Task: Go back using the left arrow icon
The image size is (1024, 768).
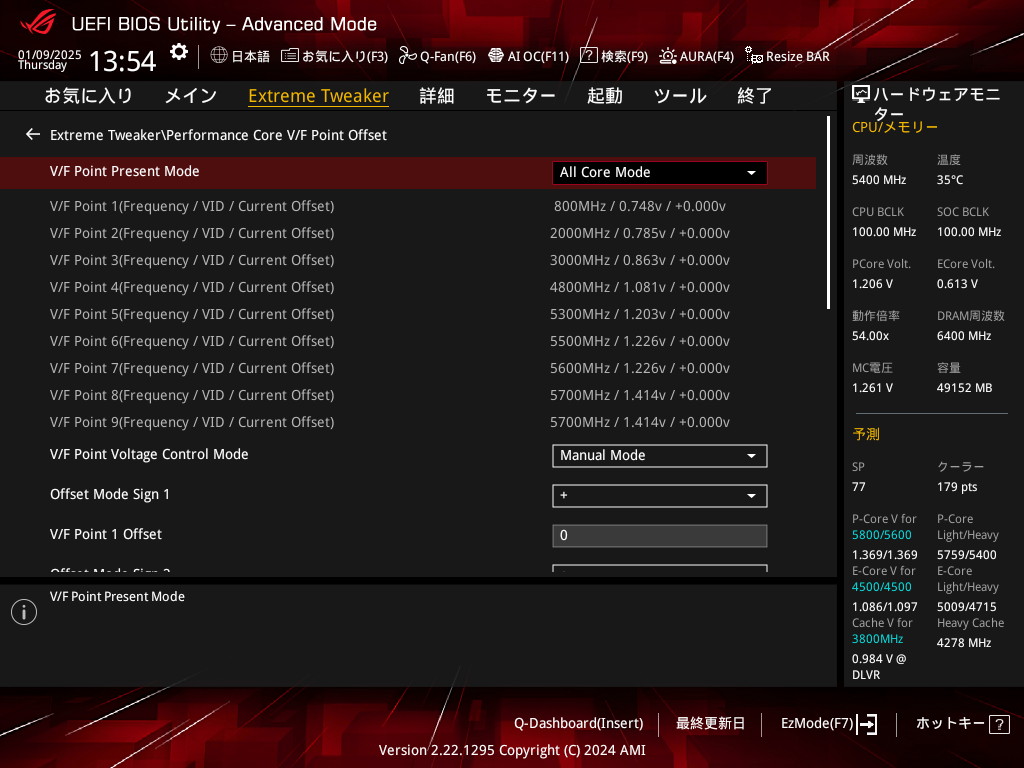Action: [x=33, y=134]
